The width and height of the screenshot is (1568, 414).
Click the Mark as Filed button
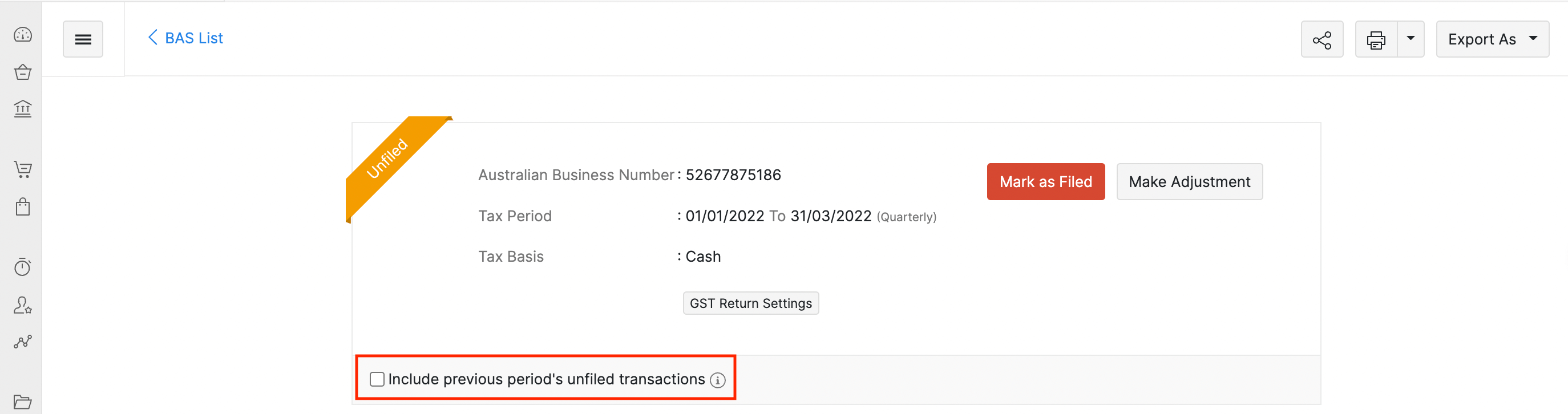1045,182
